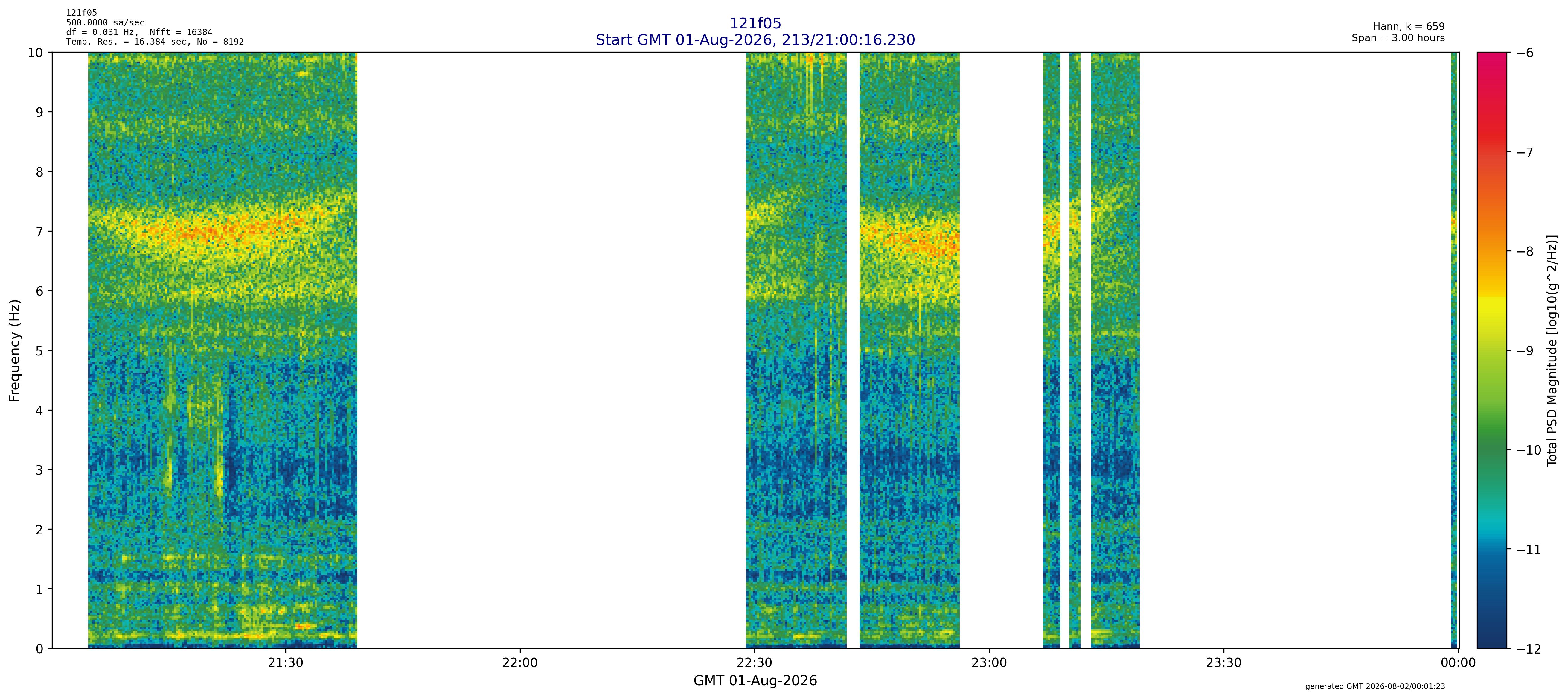Screen dimensions: 1568x699
Task: Click the frequency axis tick label "2"
Action: click(x=39, y=530)
